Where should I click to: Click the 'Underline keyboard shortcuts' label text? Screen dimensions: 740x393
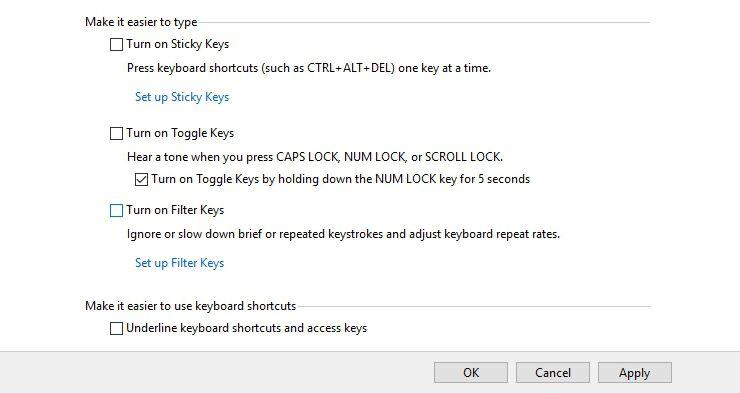[x=246, y=328]
